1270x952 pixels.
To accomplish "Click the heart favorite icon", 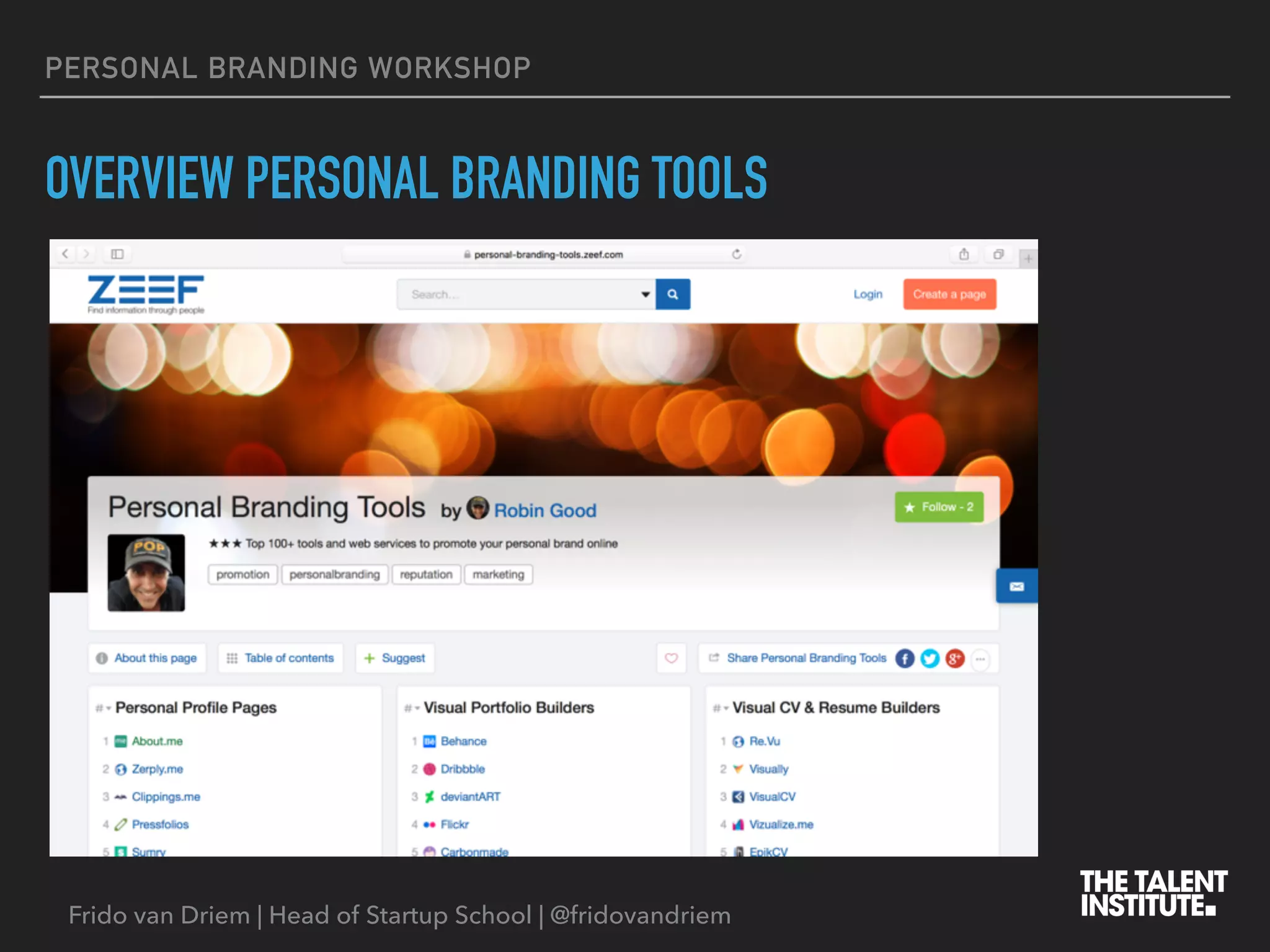I will [x=671, y=658].
